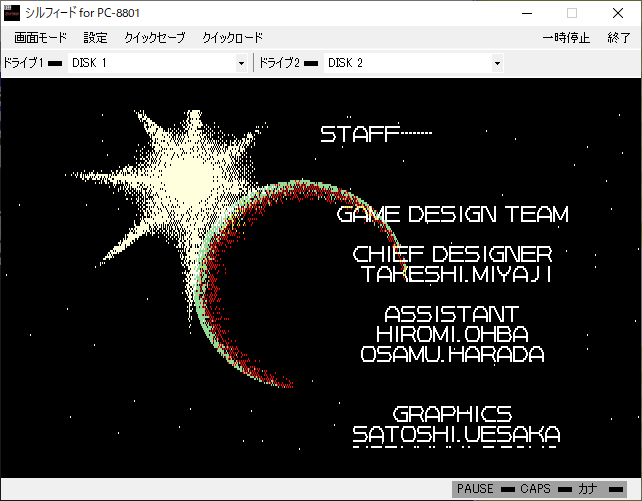This screenshot has width=642, height=501.
Task: Click the TAKESHI.MIYAJI name
Action: pos(456,274)
